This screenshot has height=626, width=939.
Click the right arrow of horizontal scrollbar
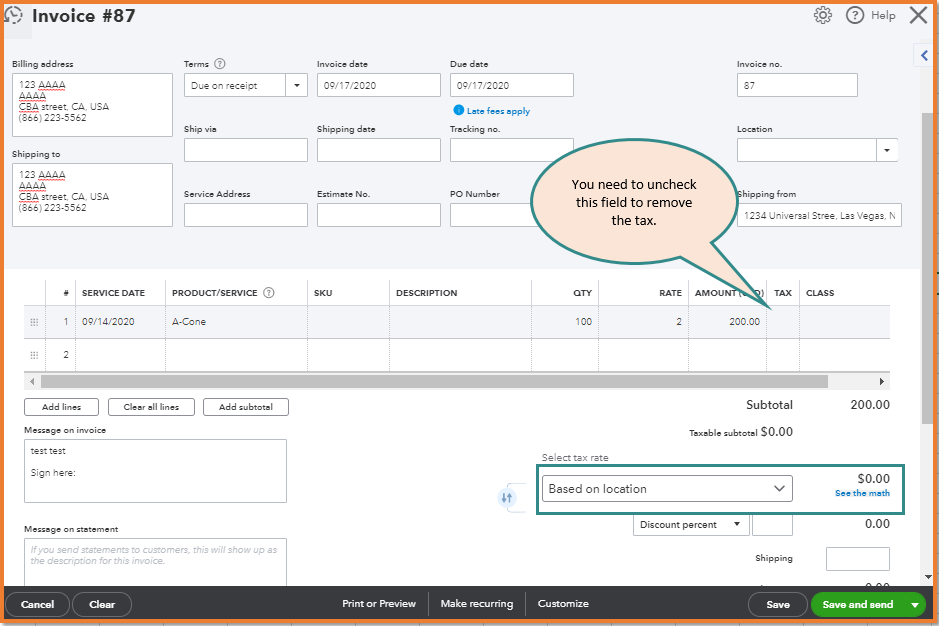pyautogui.click(x=882, y=381)
